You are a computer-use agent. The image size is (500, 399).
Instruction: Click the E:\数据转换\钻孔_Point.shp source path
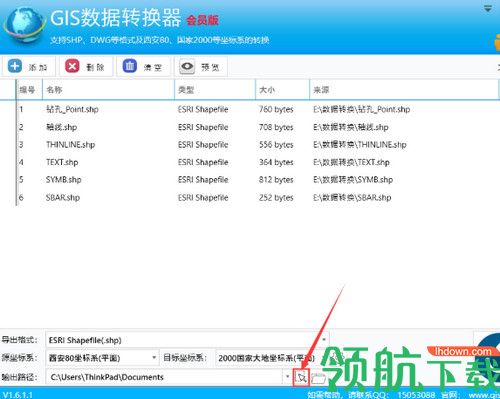(362, 109)
